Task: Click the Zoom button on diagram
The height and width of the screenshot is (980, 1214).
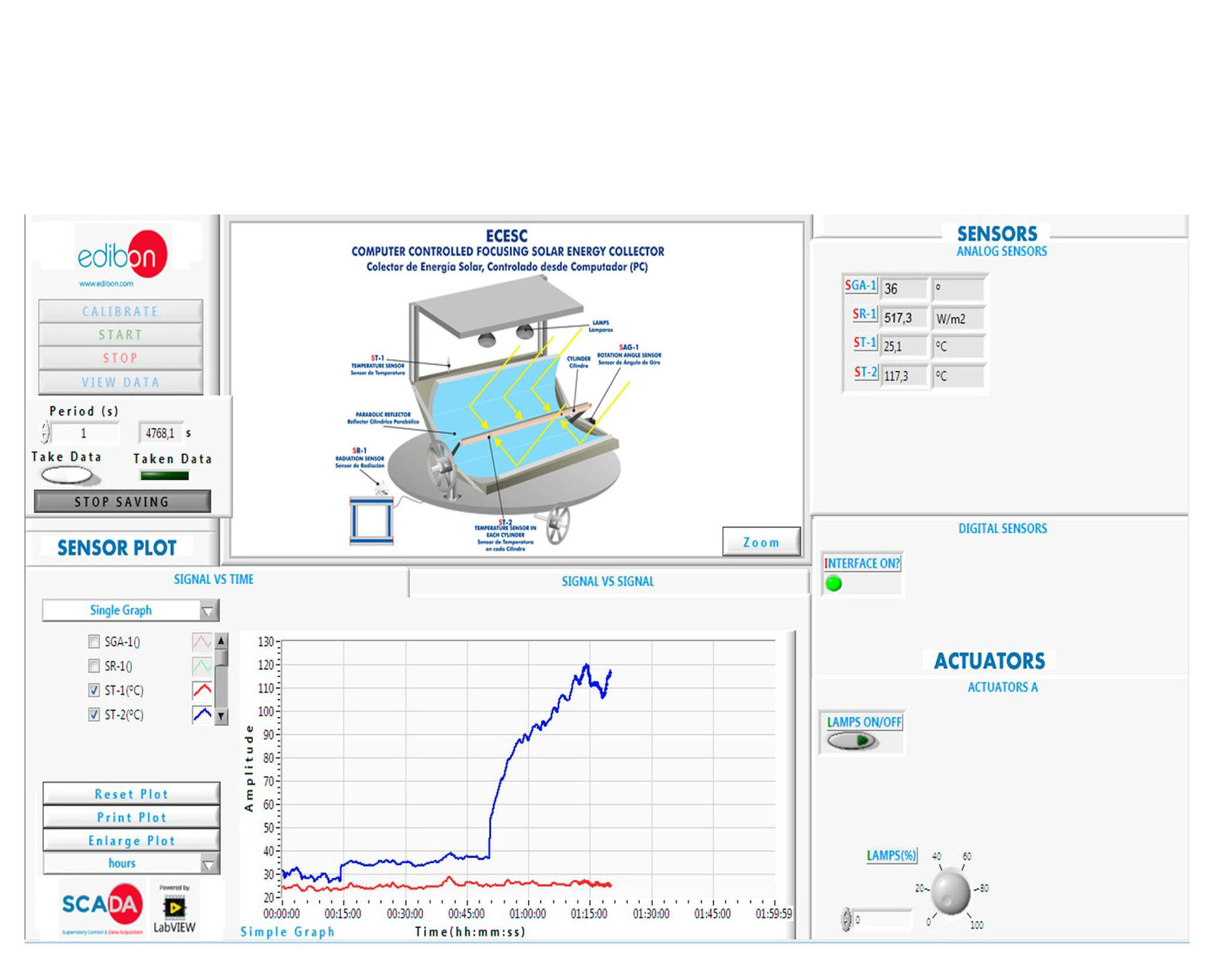Action: click(x=761, y=542)
